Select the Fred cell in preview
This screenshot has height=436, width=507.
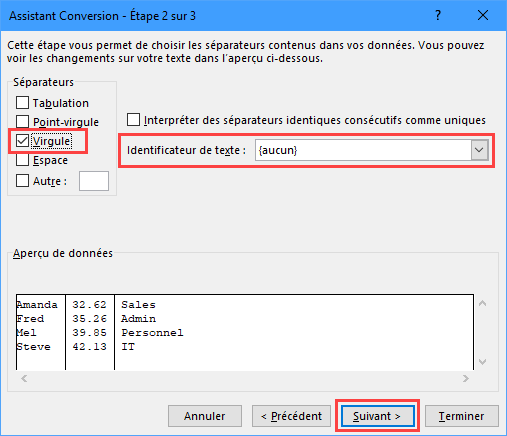coord(30,319)
